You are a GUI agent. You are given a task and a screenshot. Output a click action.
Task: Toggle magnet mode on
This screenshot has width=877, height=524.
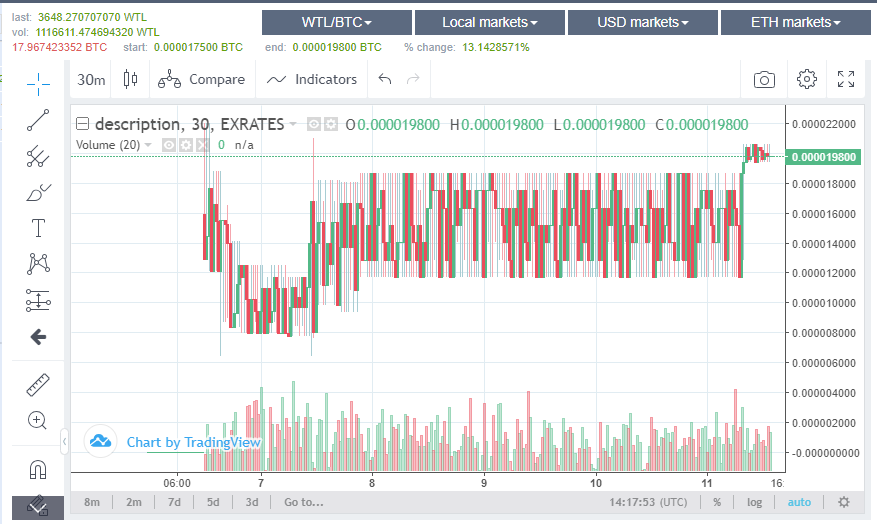38,469
